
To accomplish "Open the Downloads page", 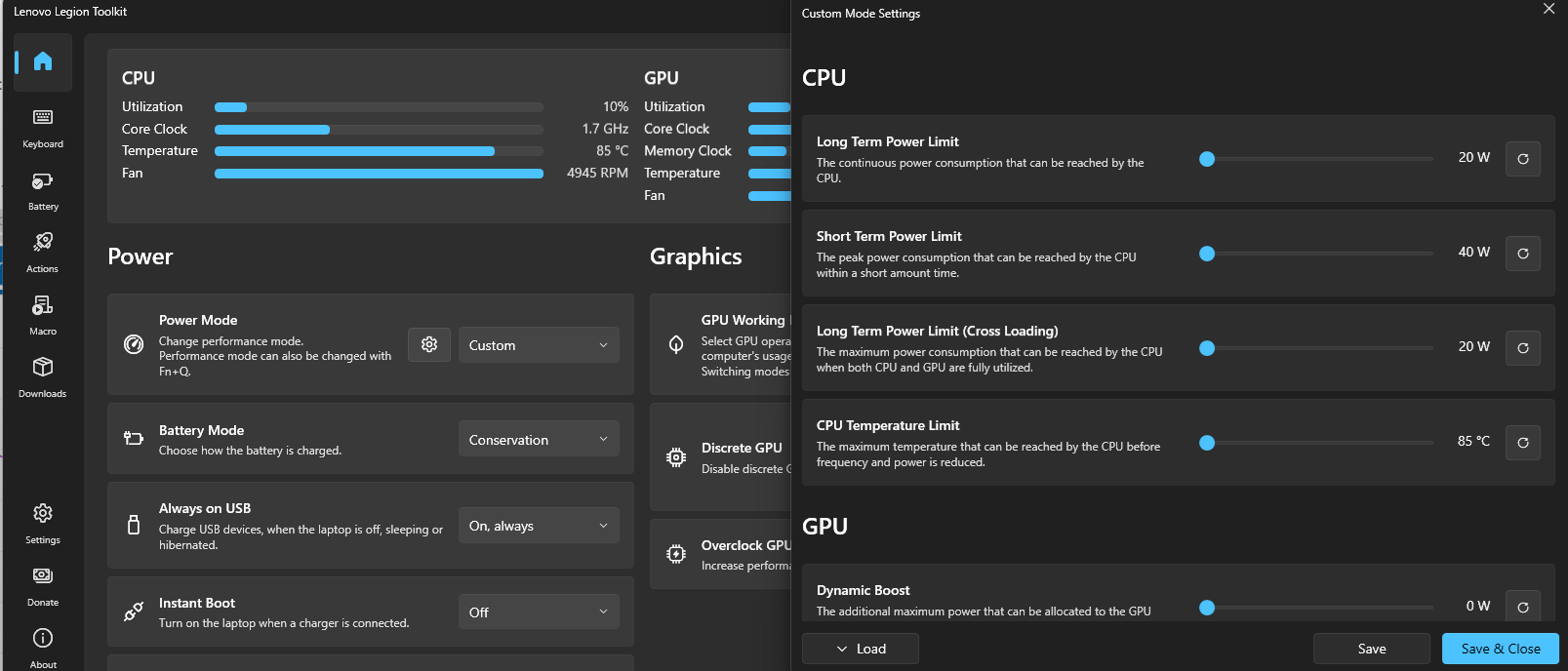I will coord(43,376).
